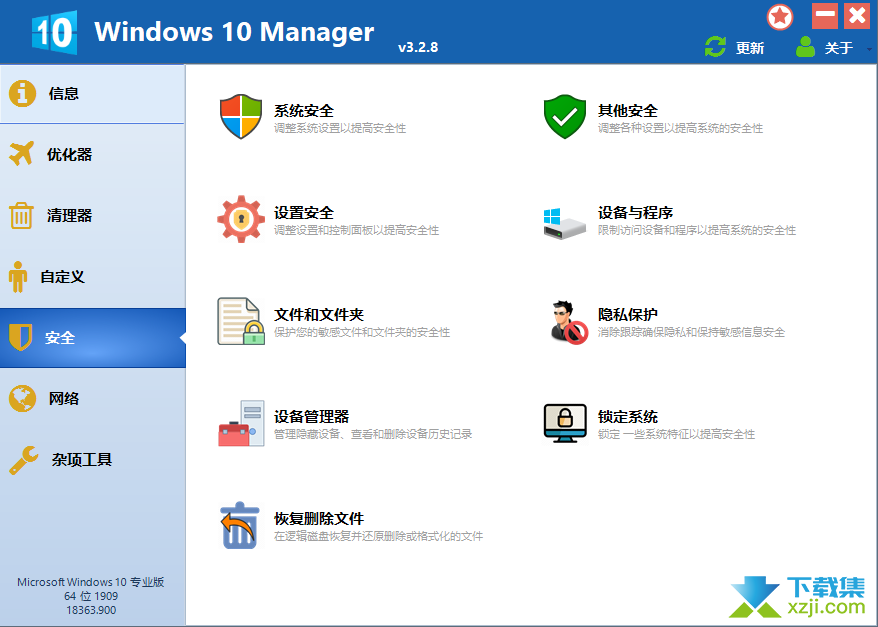Image resolution: width=878 pixels, height=627 pixels.
Task: Click the 信息 info circle icon
Action: tap(22, 93)
